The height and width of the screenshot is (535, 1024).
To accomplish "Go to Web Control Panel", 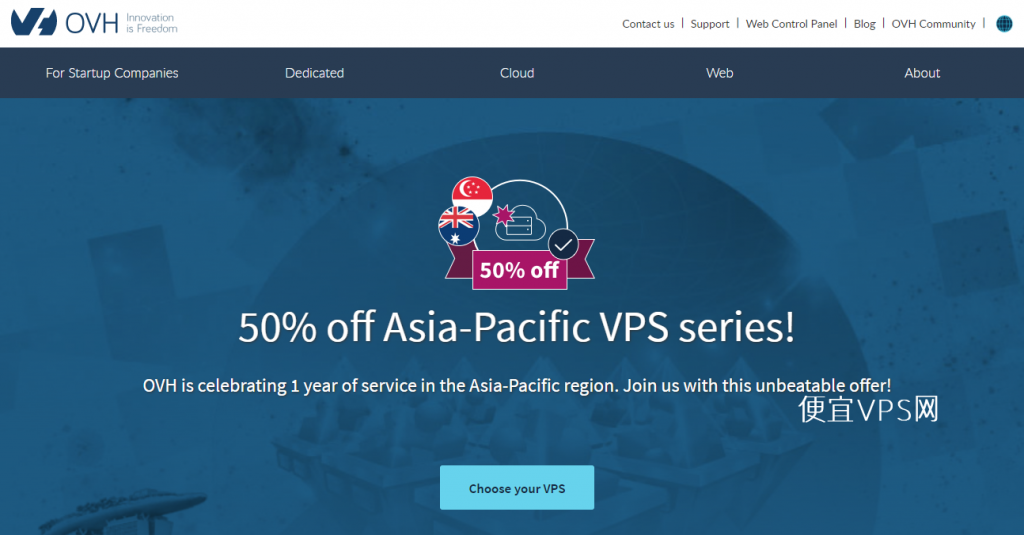I will (792, 24).
